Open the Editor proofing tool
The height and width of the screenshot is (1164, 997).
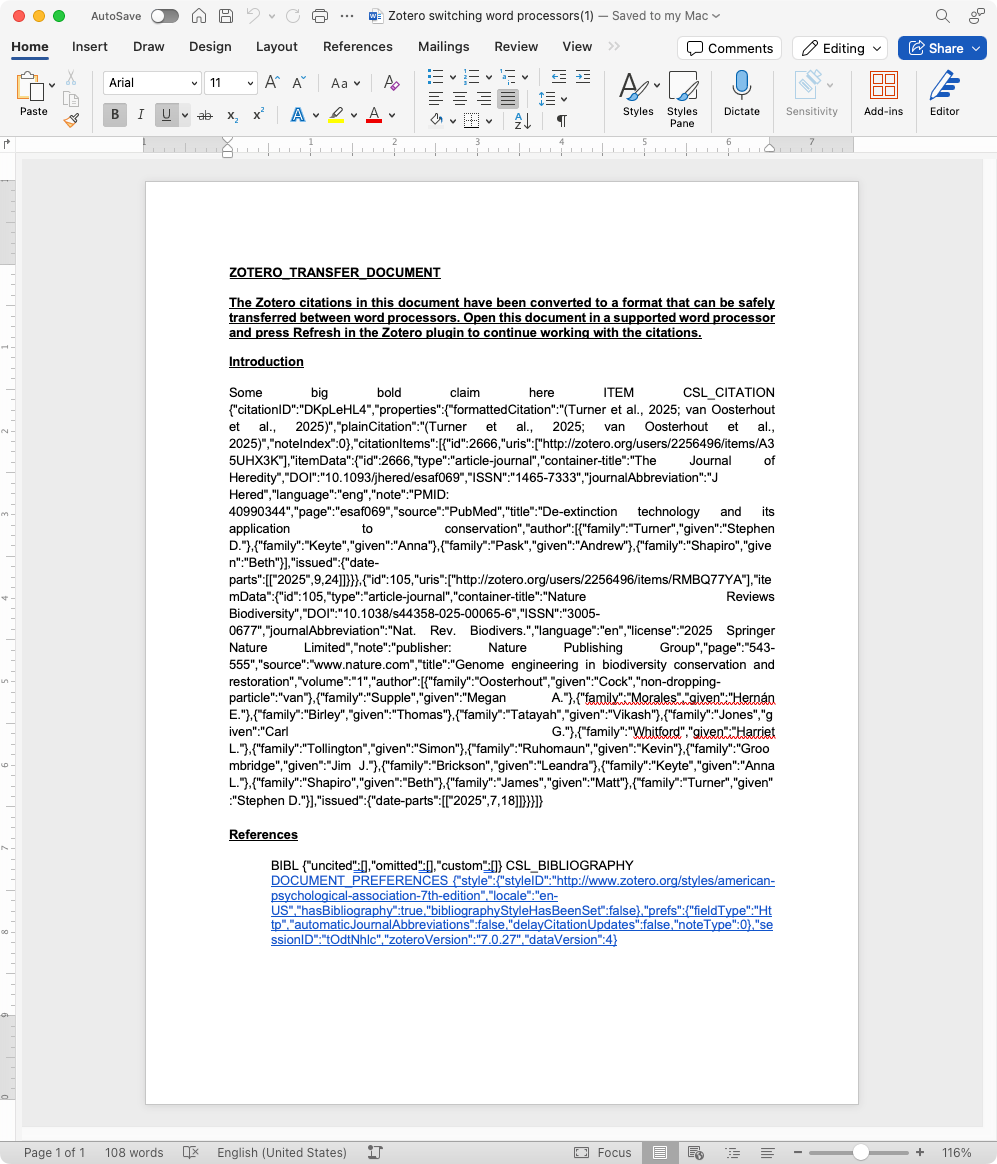pos(944,94)
